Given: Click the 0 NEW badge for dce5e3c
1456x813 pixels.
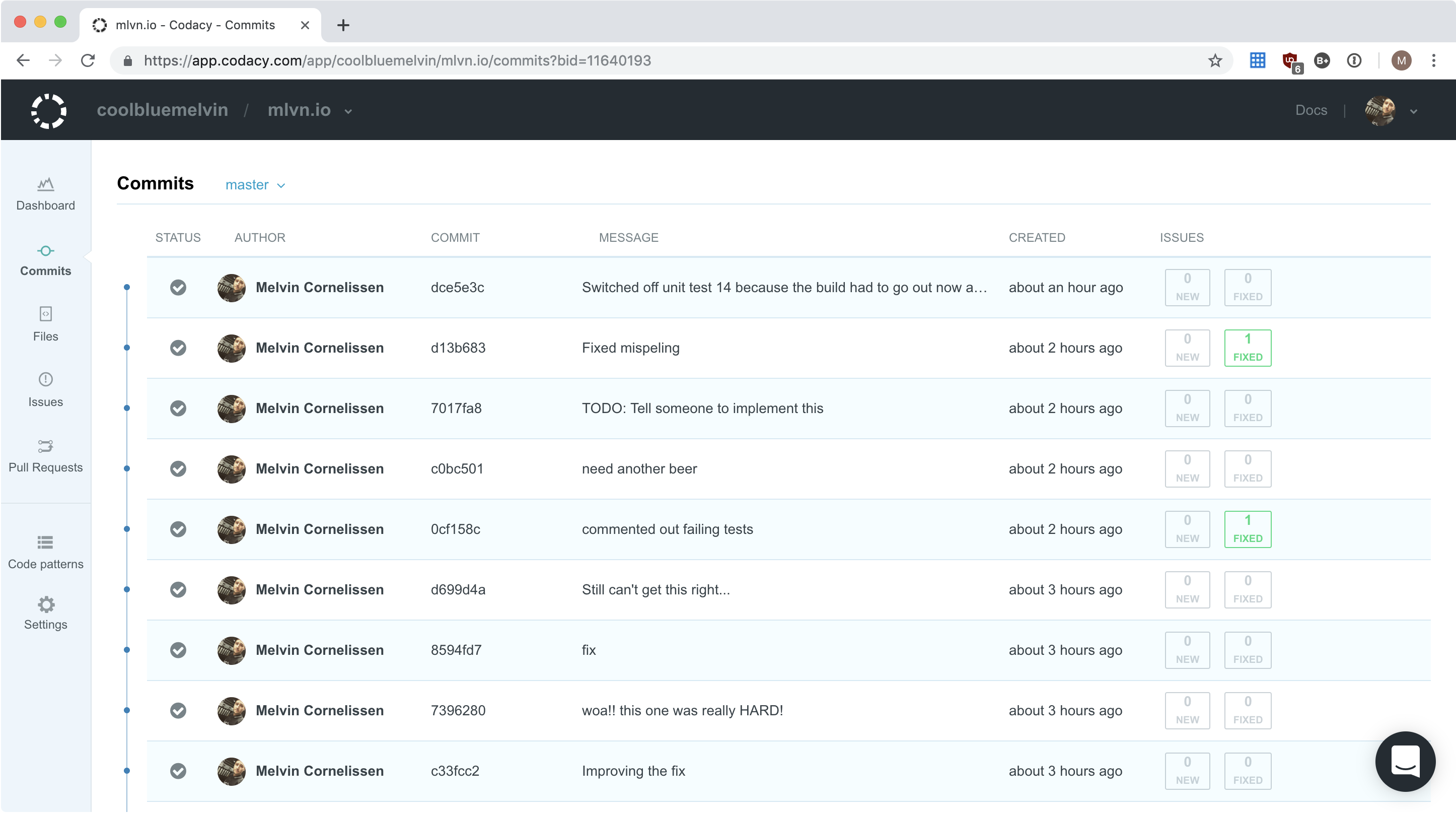Looking at the screenshot, I should click(1187, 287).
